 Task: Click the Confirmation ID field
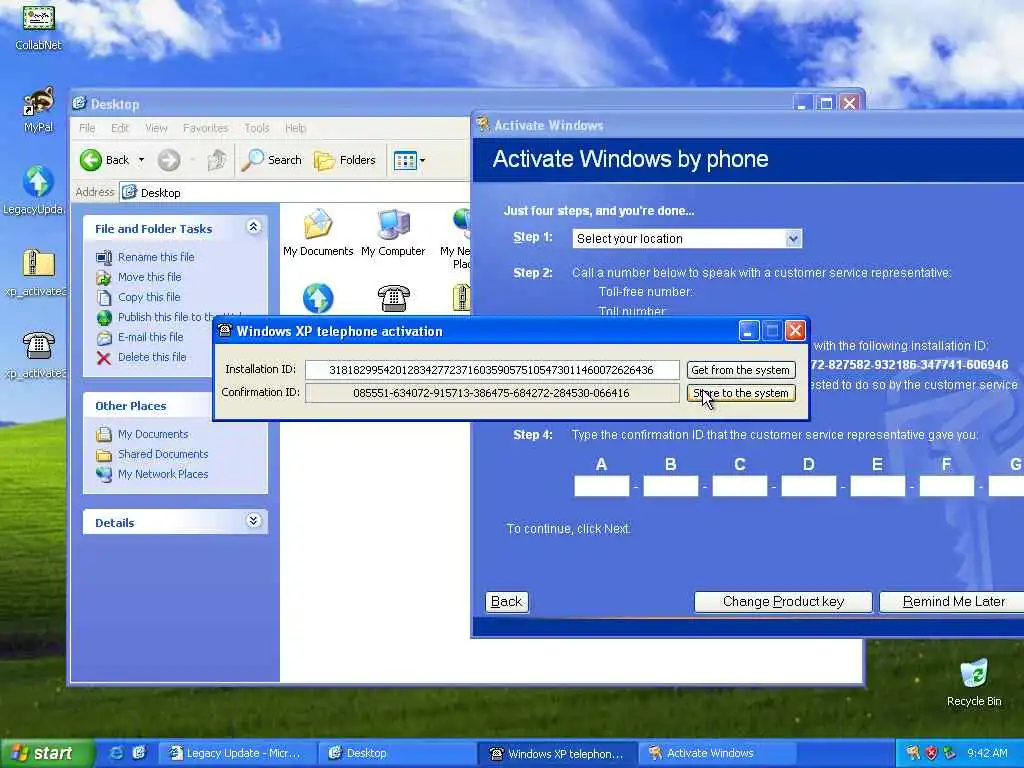point(492,392)
